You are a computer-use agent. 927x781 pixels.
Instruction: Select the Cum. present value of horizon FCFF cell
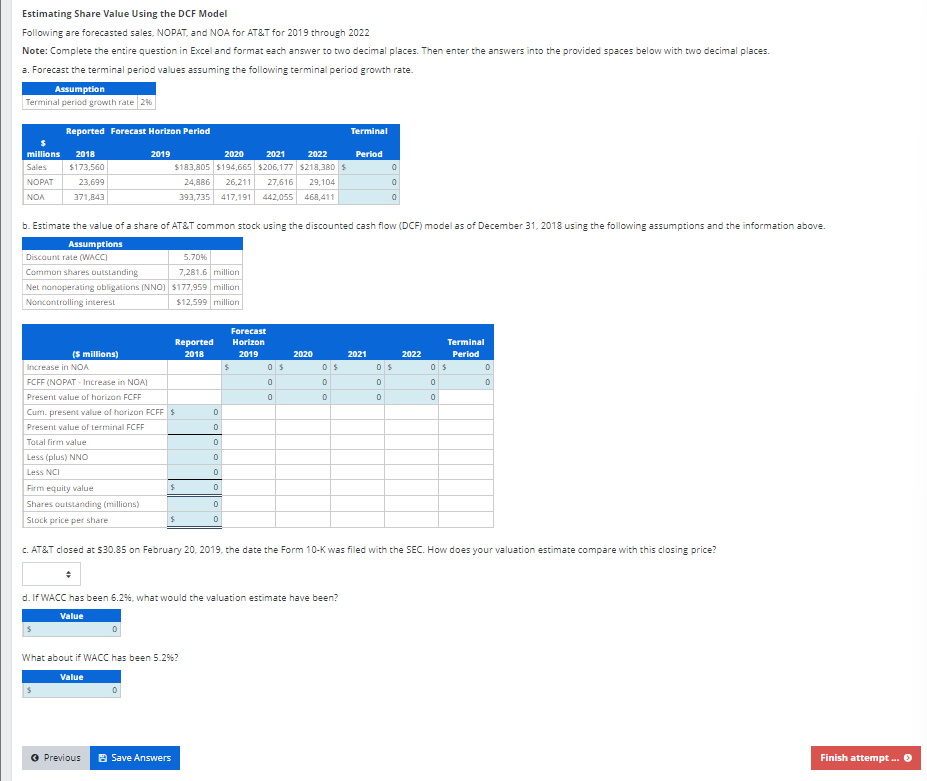pyautogui.click(x=196, y=411)
